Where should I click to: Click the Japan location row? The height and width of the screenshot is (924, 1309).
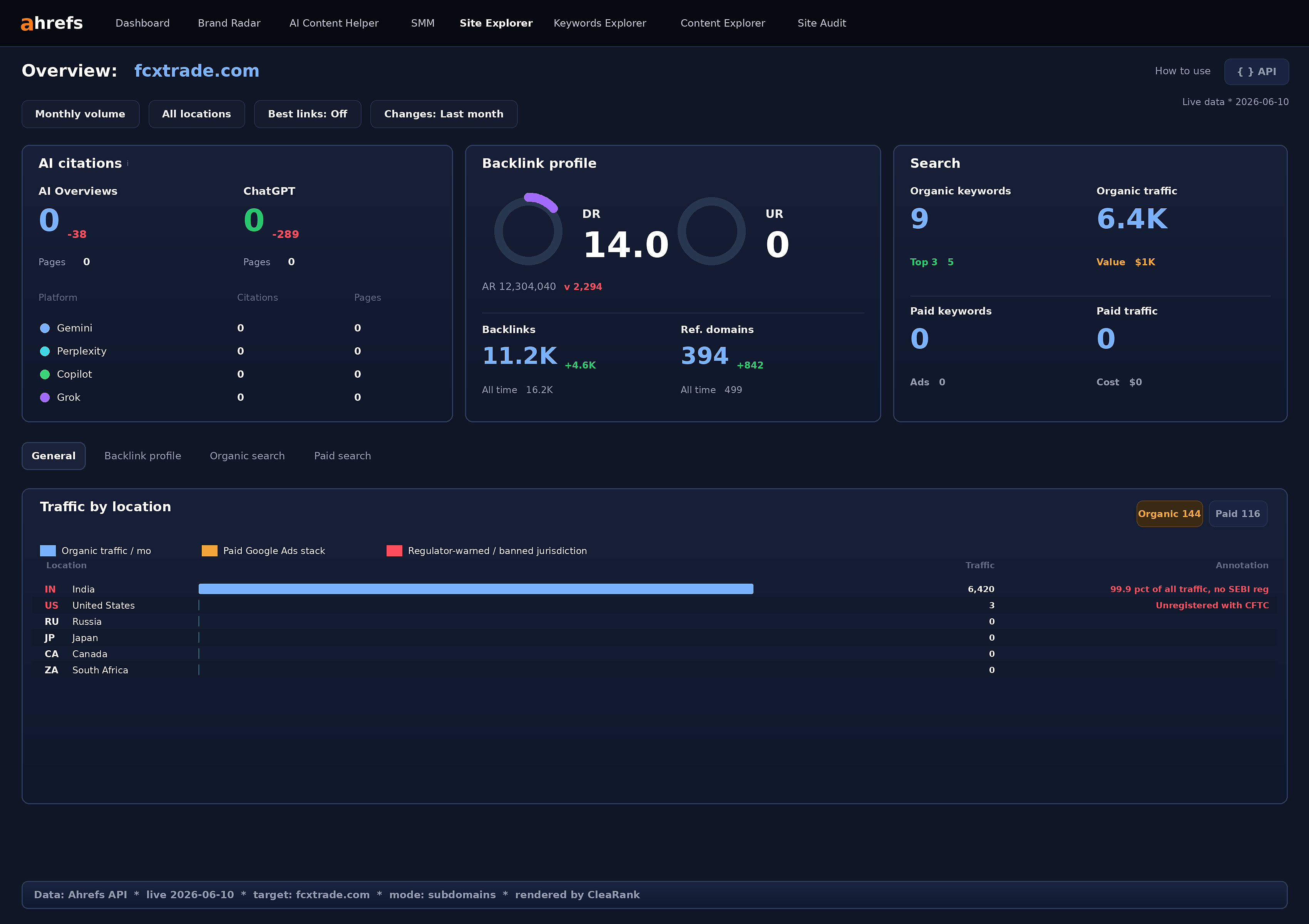[654, 638]
